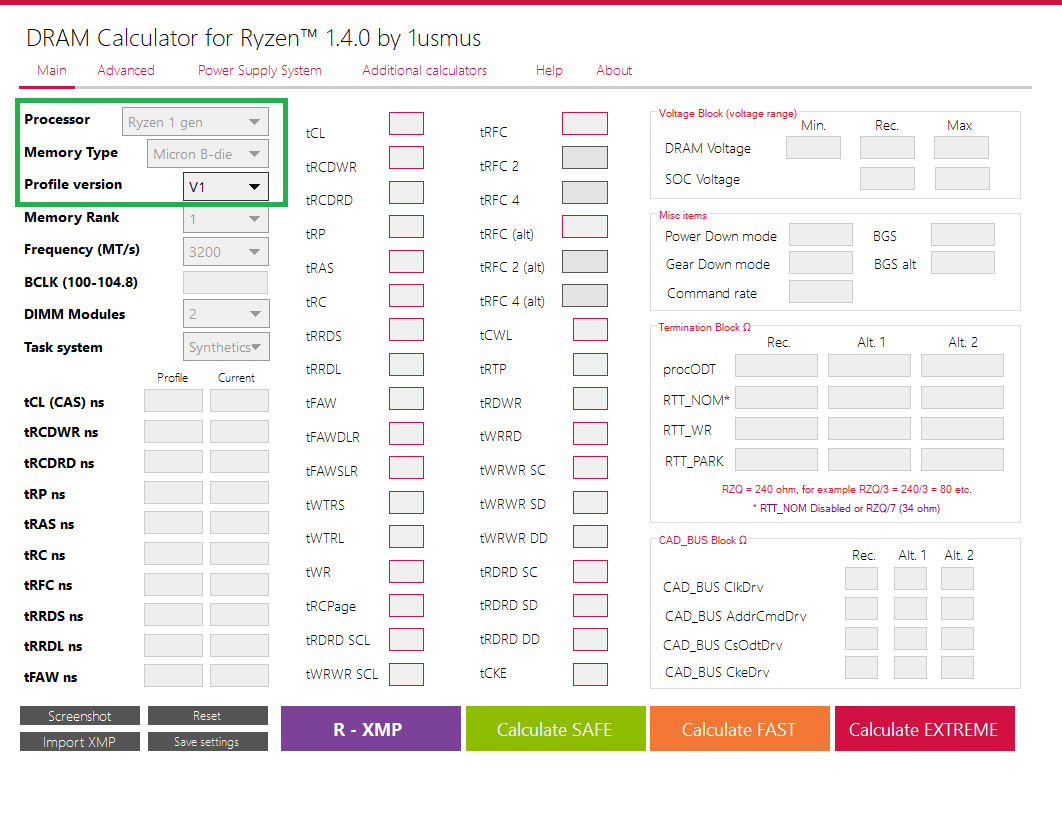This screenshot has height=825, width=1062.
Task: Click the tRDRD SCL timing field
Action: click(406, 639)
